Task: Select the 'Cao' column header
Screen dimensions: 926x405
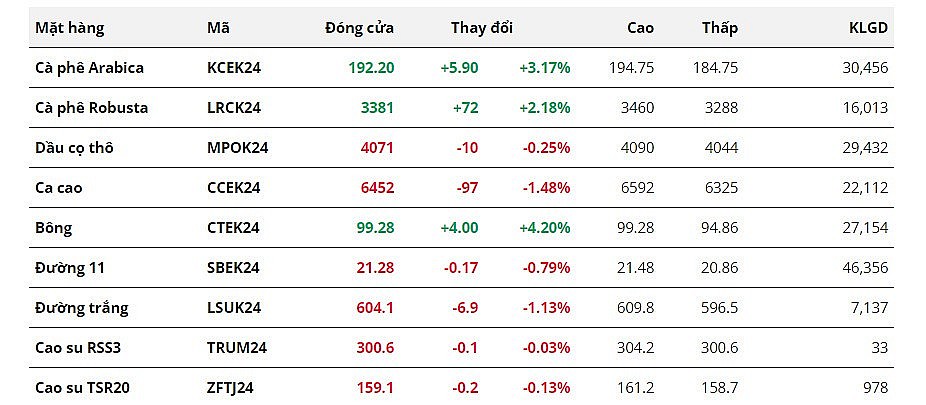Action: click(640, 28)
